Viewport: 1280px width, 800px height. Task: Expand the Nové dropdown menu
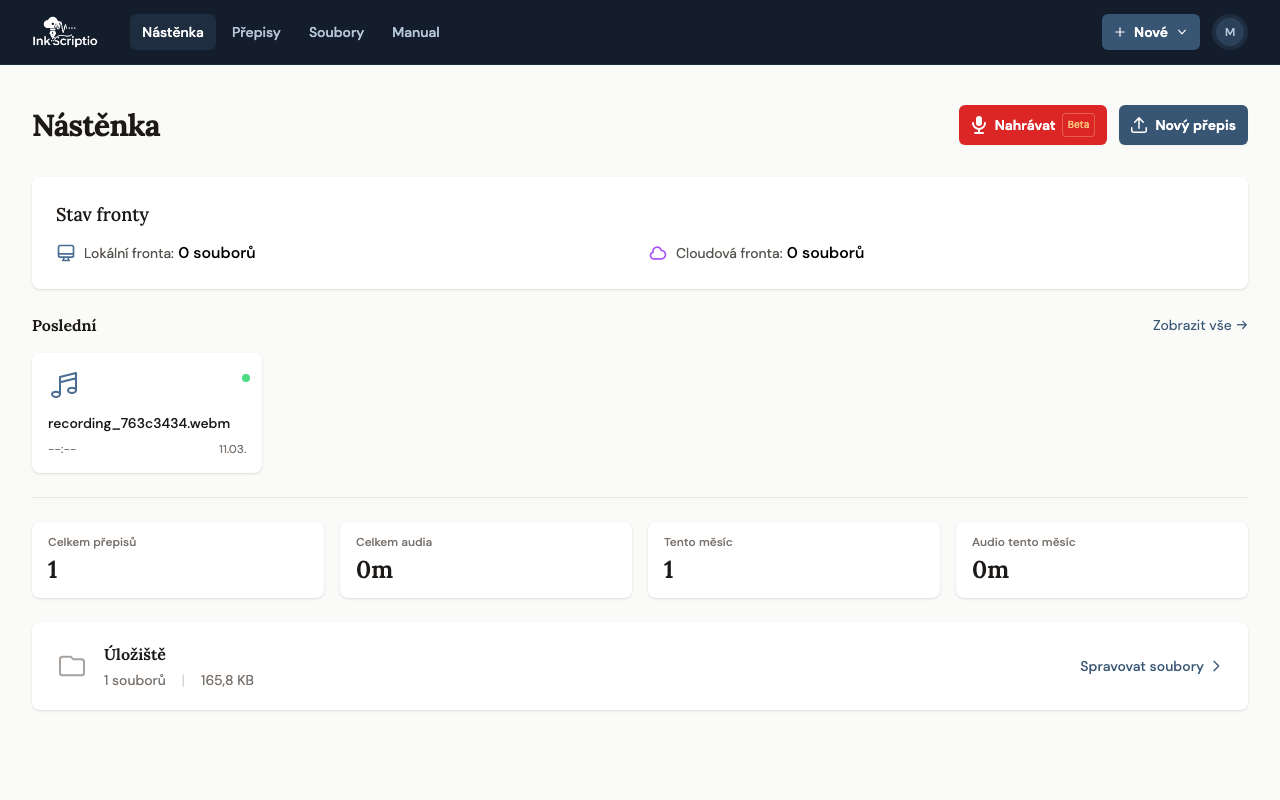click(1150, 32)
